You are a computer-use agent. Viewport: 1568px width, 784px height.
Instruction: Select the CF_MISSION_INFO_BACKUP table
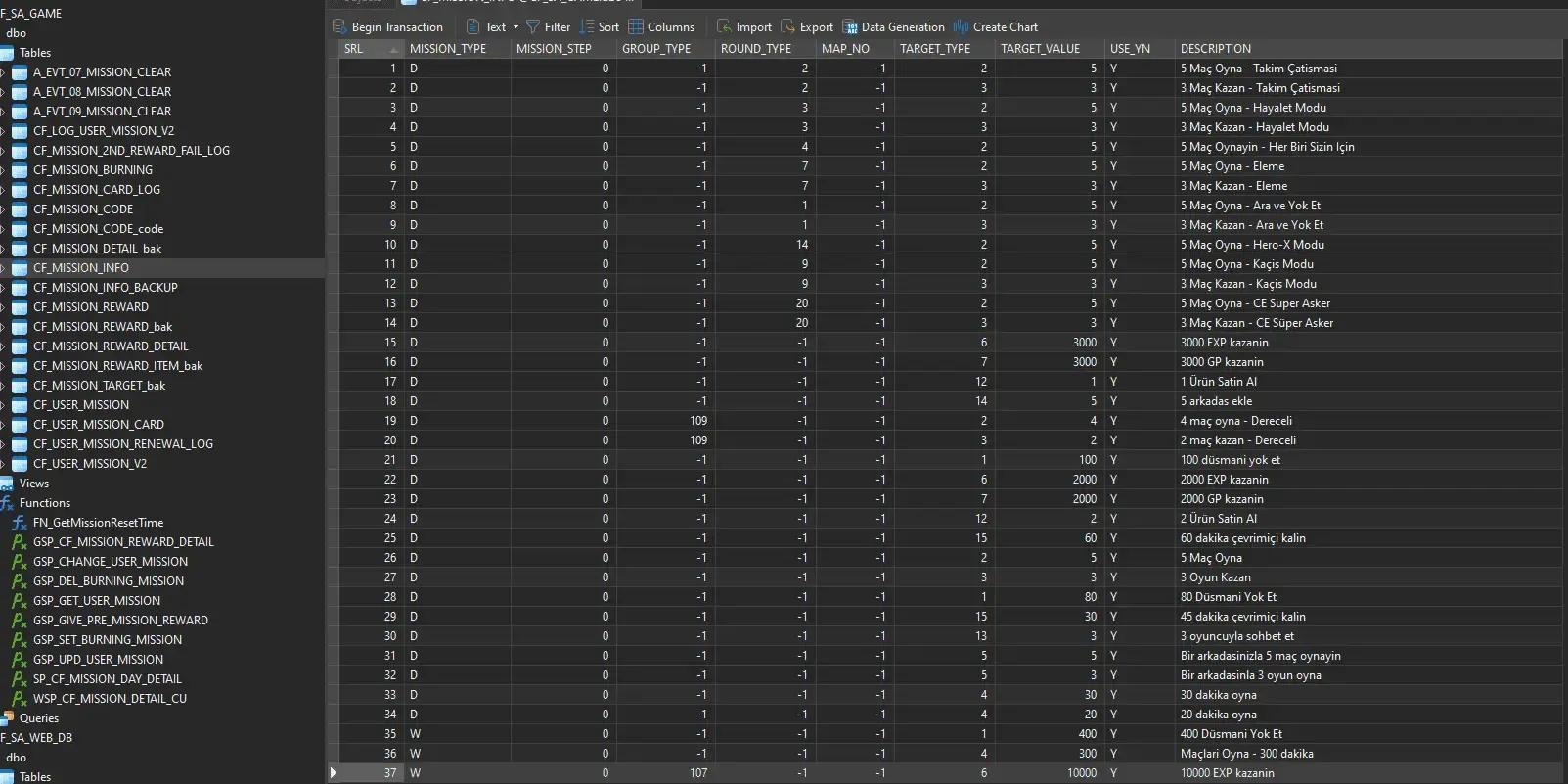click(105, 288)
